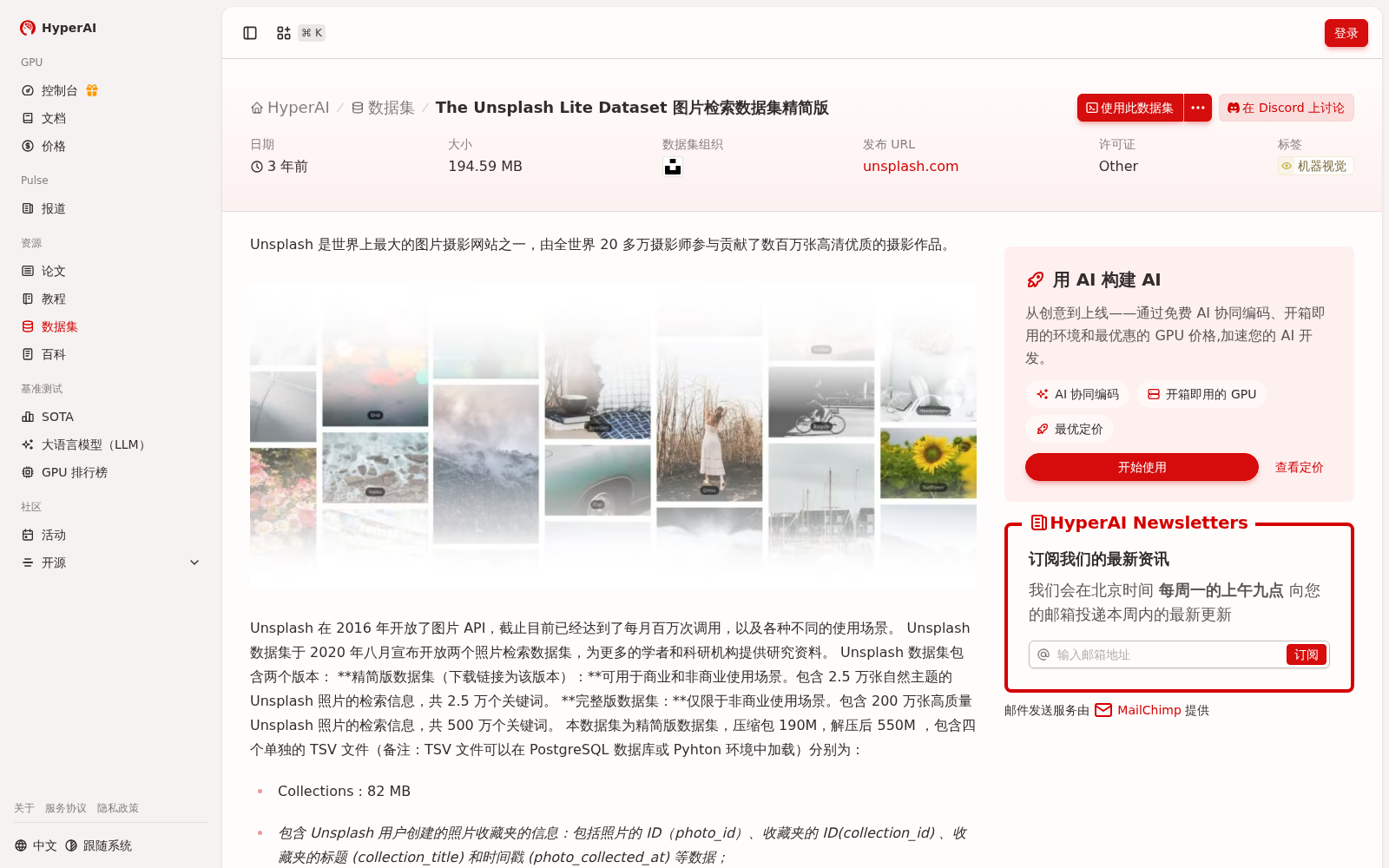
Task: Click the 机器视觉 tag
Action: pyautogui.click(x=1315, y=166)
